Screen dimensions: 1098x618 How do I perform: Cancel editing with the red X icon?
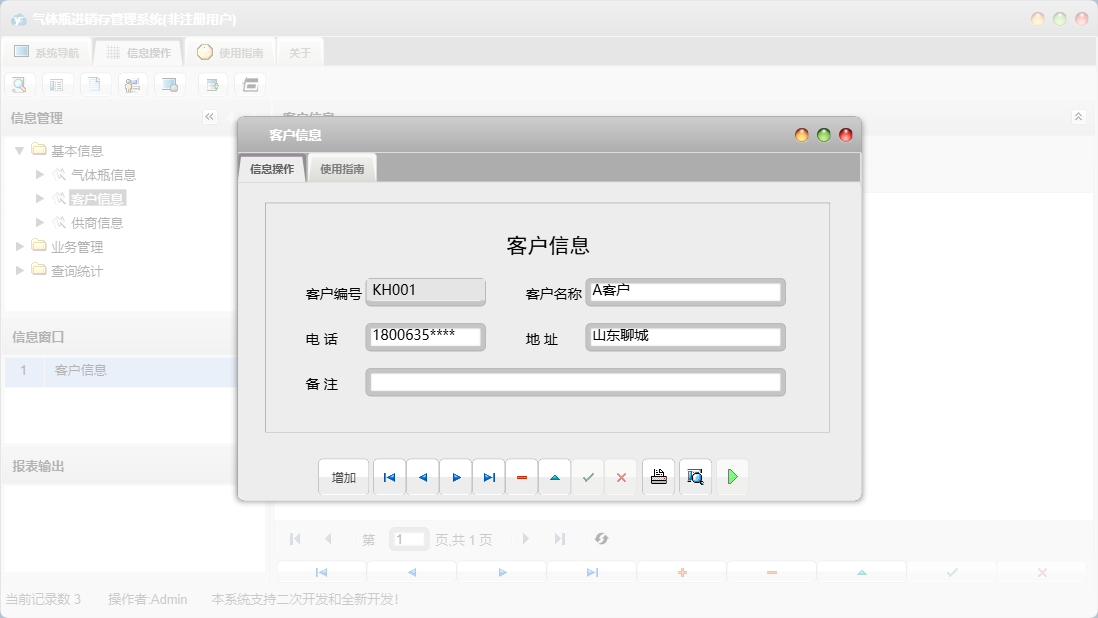pos(621,477)
